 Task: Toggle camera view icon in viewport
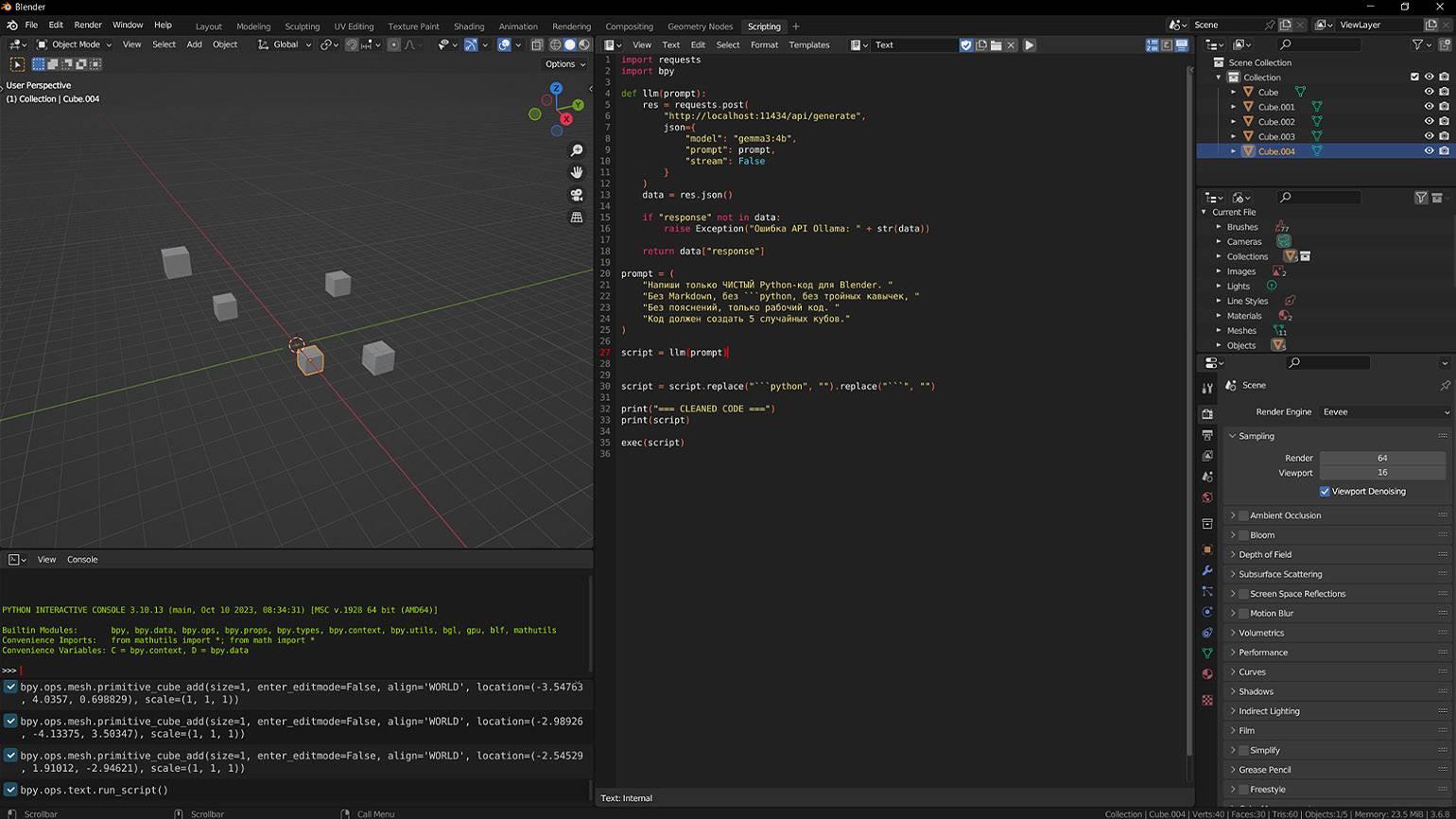pyautogui.click(x=577, y=195)
